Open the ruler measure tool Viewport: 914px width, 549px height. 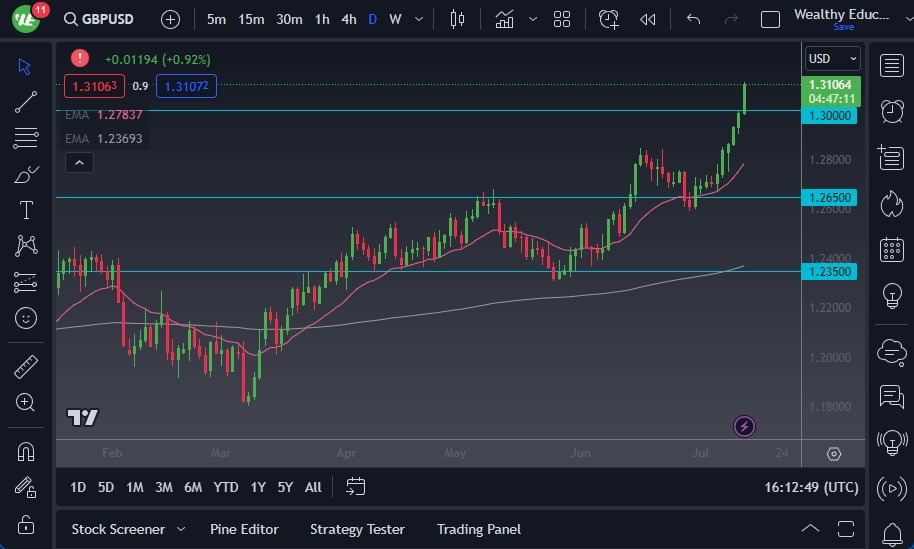coord(26,367)
